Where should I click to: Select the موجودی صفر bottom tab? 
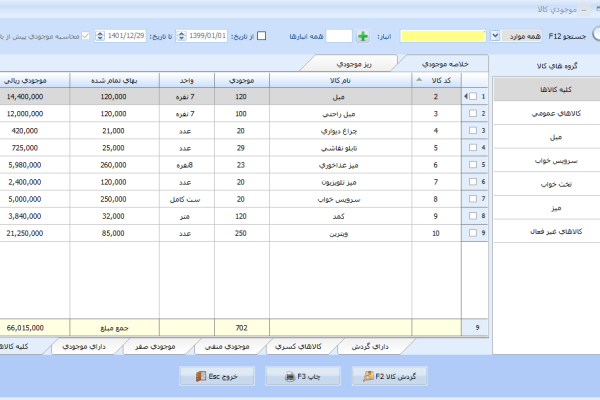coord(157,347)
